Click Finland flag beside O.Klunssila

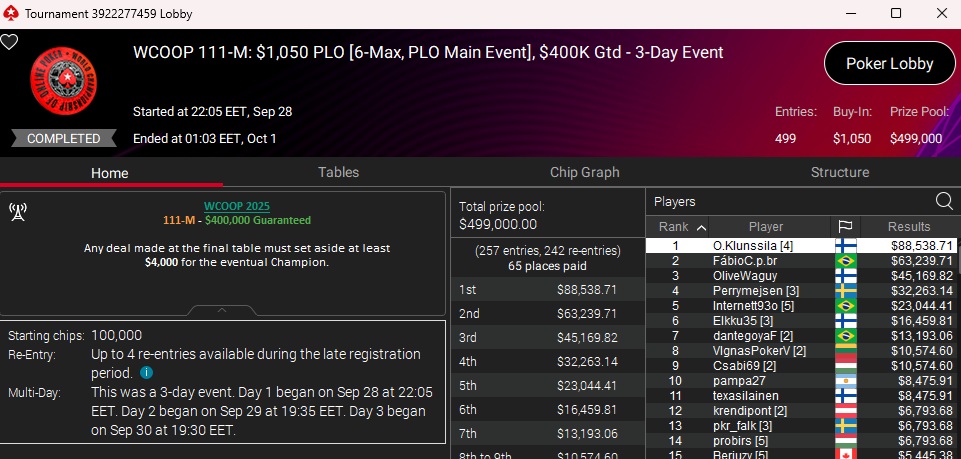(x=845, y=245)
